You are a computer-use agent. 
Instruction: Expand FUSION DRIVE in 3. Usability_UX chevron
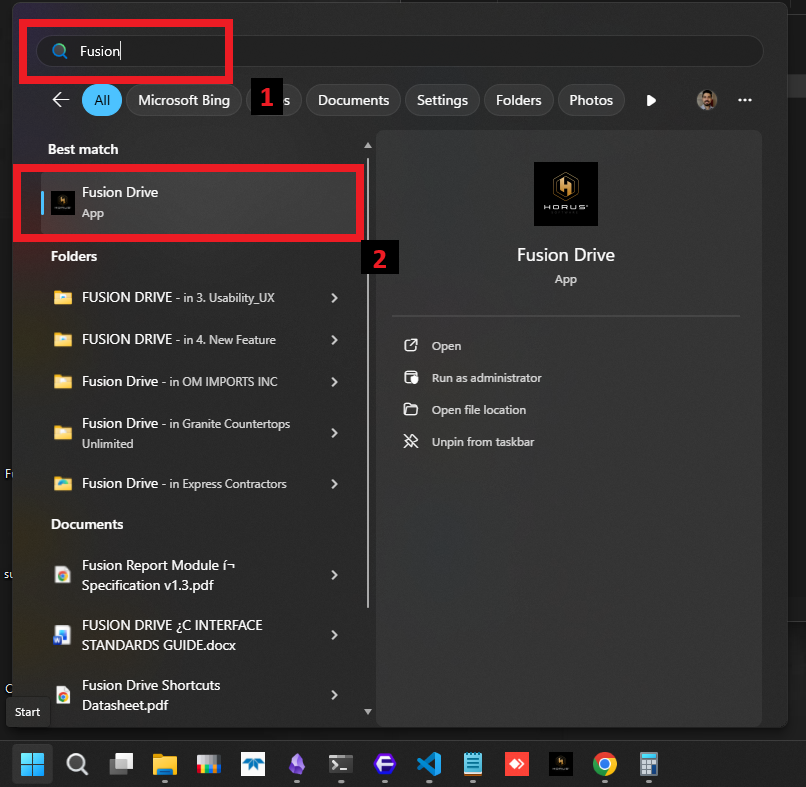[x=335, y=298]
